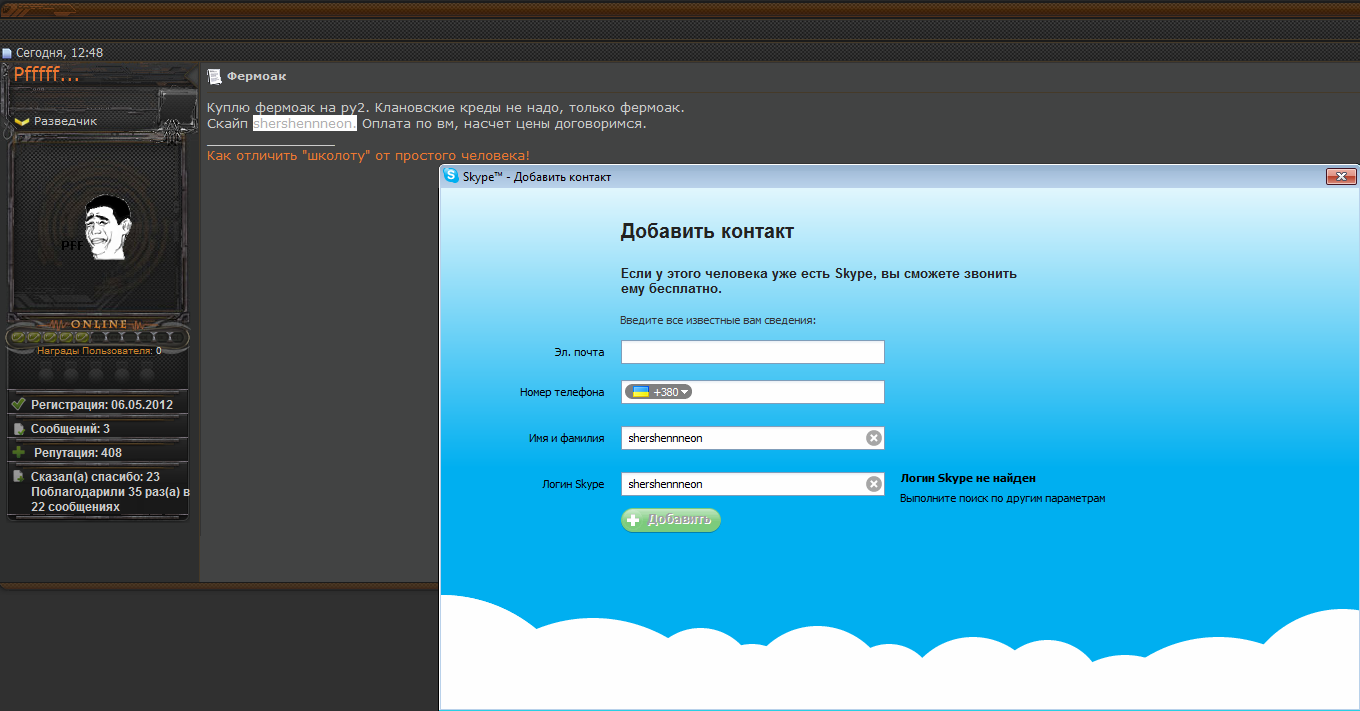
Task: Open the Pfffff... user profile name
Action: (x=46, y=75)
